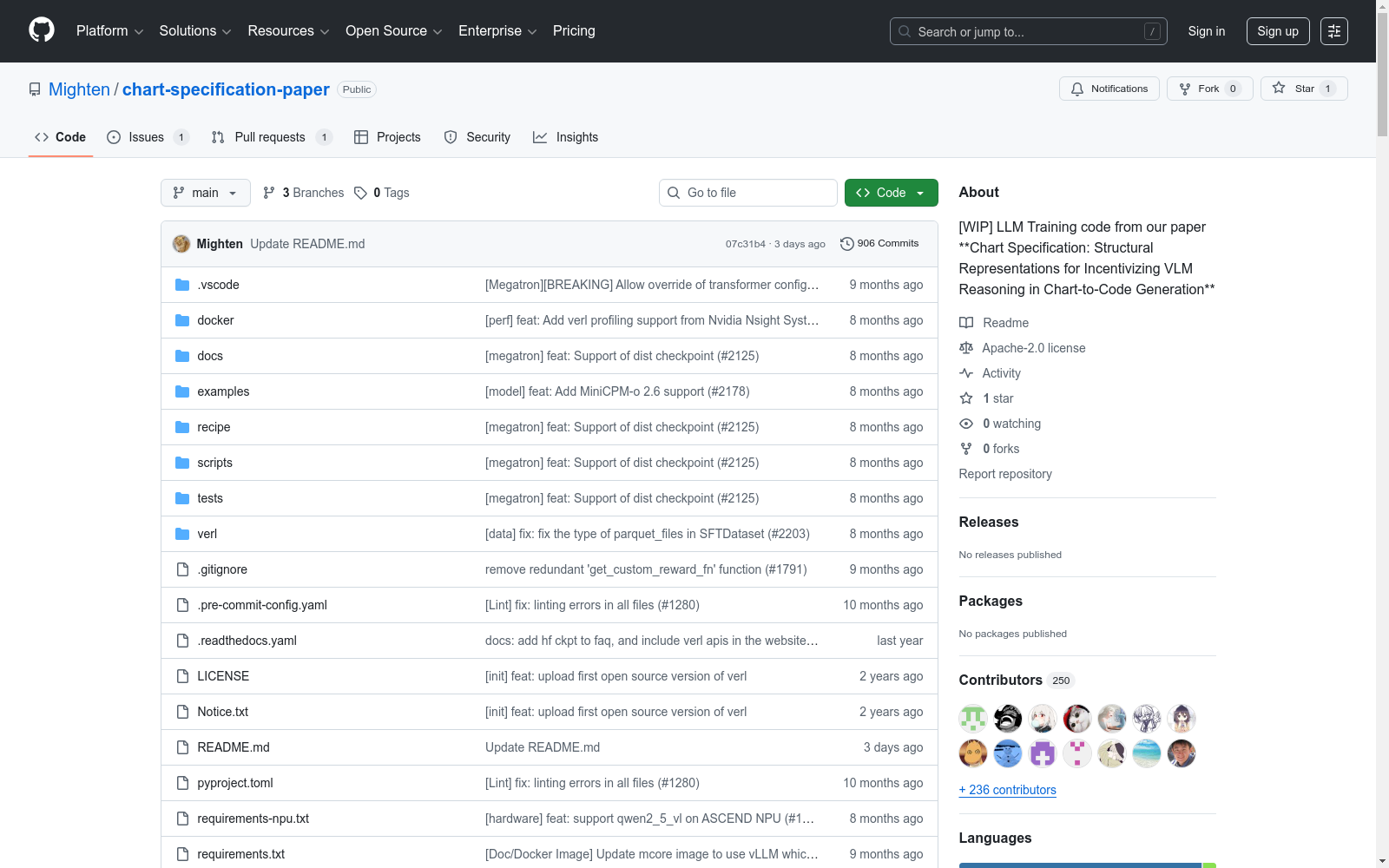
Task: Switch to the Issues tab
Action: click(x=148, y=137)
